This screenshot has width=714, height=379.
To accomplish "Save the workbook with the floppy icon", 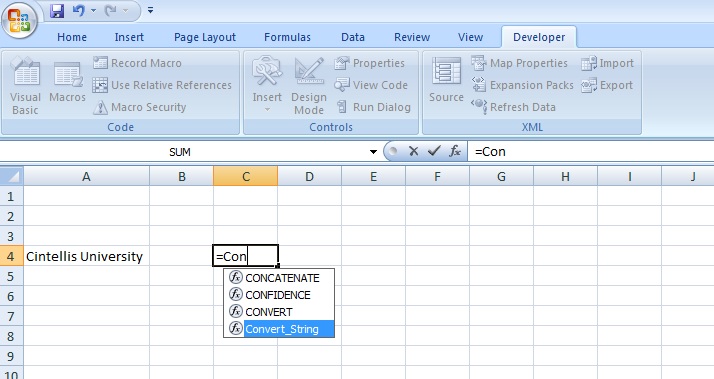I will click(x=57, y=10).
